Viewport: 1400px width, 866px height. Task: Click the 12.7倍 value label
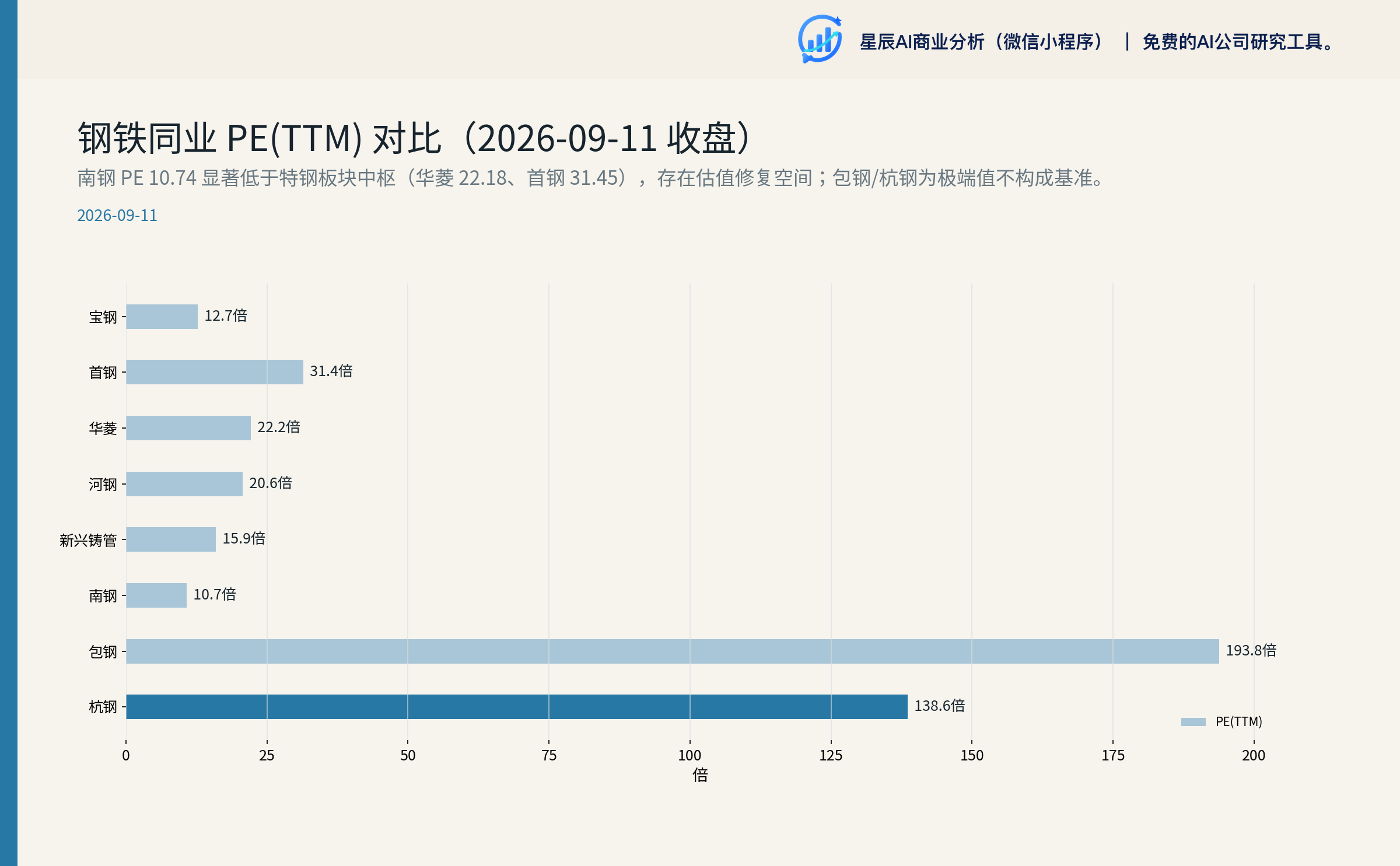(226, 316)
